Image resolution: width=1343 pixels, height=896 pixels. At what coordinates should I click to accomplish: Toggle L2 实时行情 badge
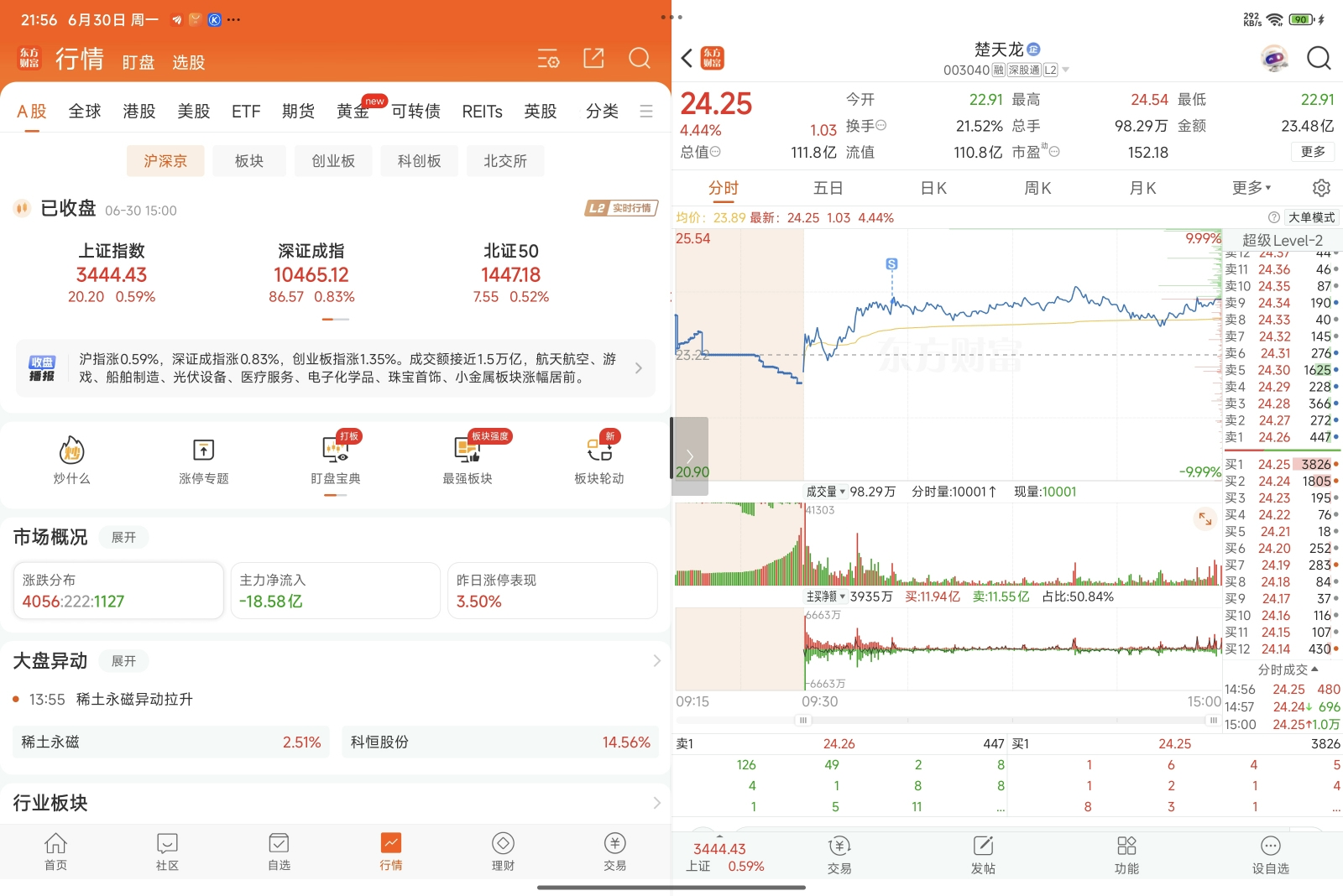click(621, 208)
